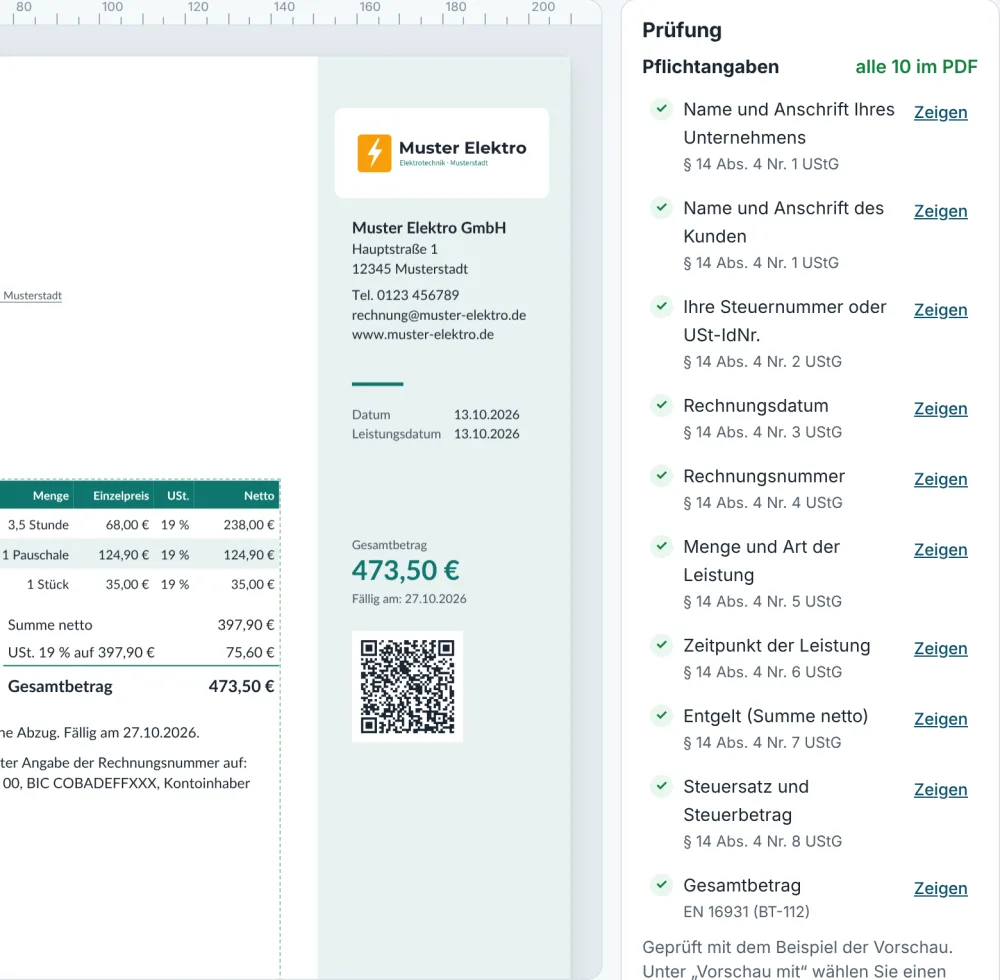The image size is (1000, 980).
Task: Click '§ 14 Abs. 4 Nr. 8 UStG' reference
Action: (762, 841)
